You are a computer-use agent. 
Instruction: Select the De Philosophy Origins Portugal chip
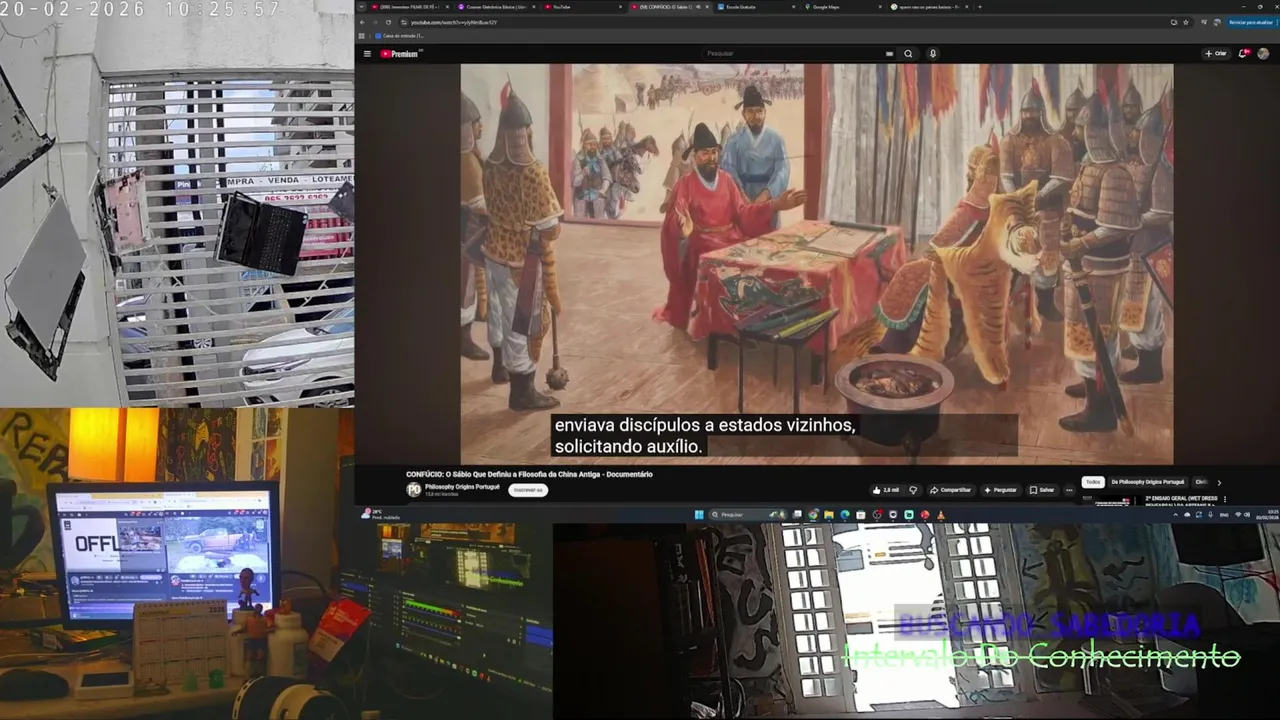coord(1148,482)
